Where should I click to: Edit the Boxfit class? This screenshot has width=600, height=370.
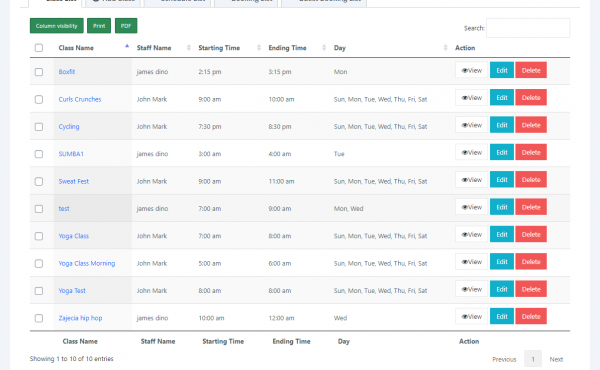point(502,70)
